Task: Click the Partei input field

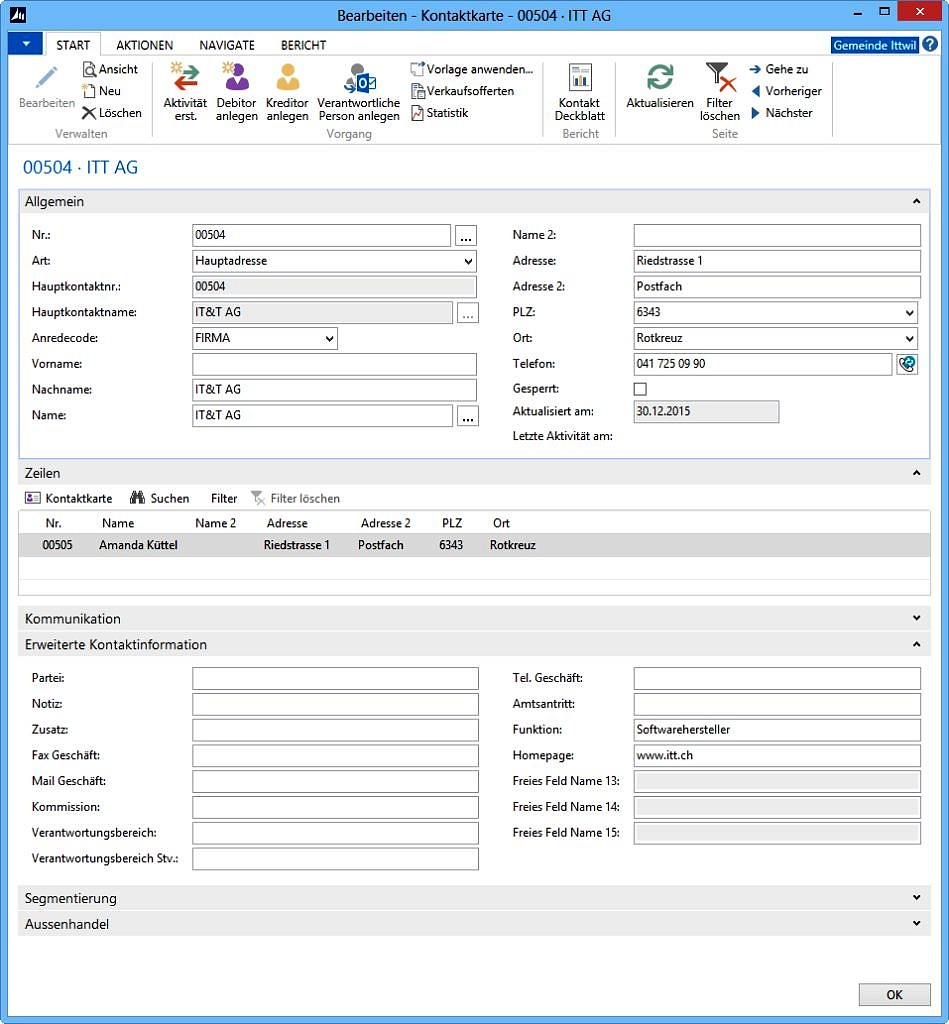Action: (x=335, y=679)
